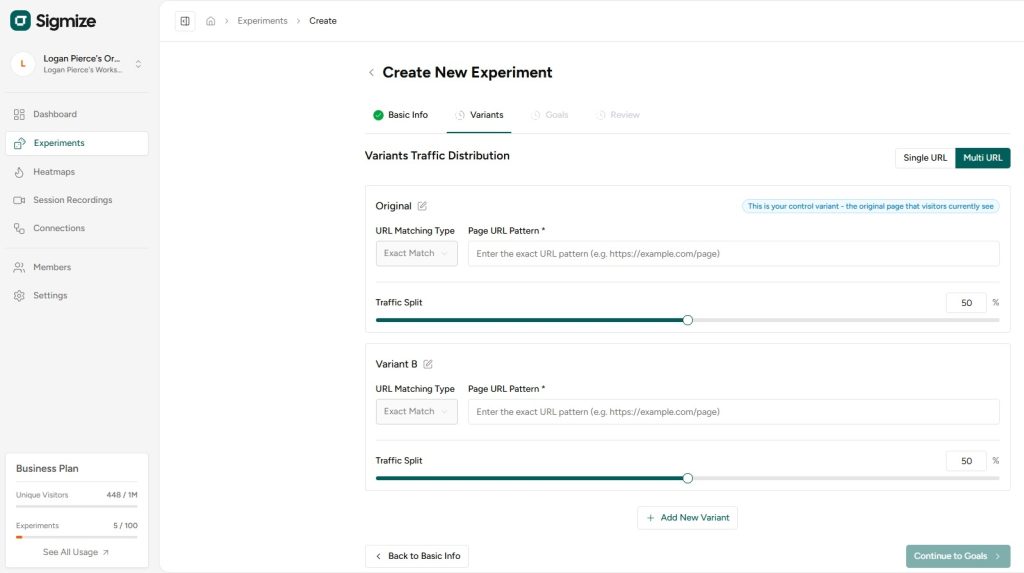Click the Original Traffic Split slider handle
This screenshot has height=573, width=1024.
687,320
